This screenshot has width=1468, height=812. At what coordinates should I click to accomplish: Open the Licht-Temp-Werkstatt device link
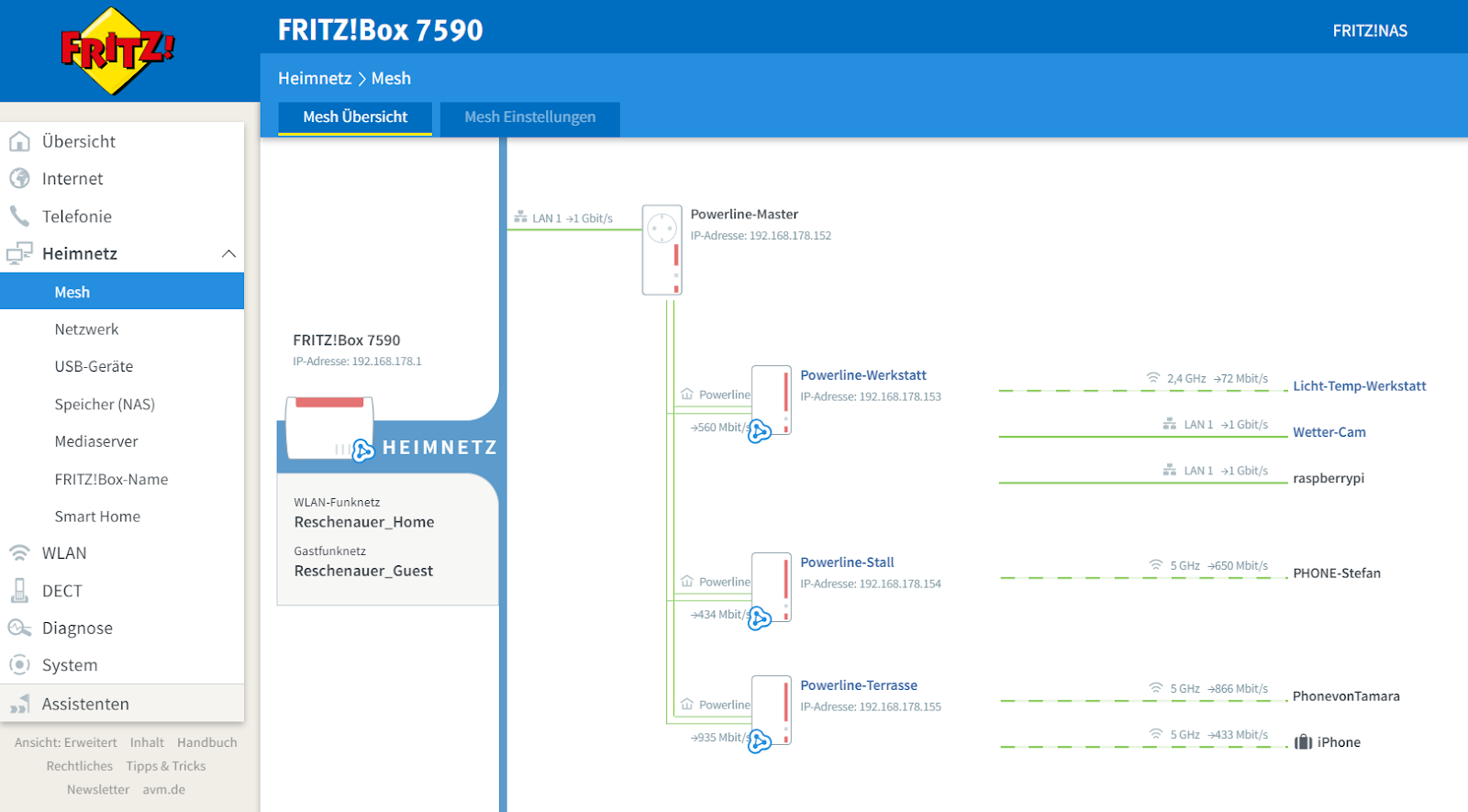pyautogui.click(x=1360, y=386)
